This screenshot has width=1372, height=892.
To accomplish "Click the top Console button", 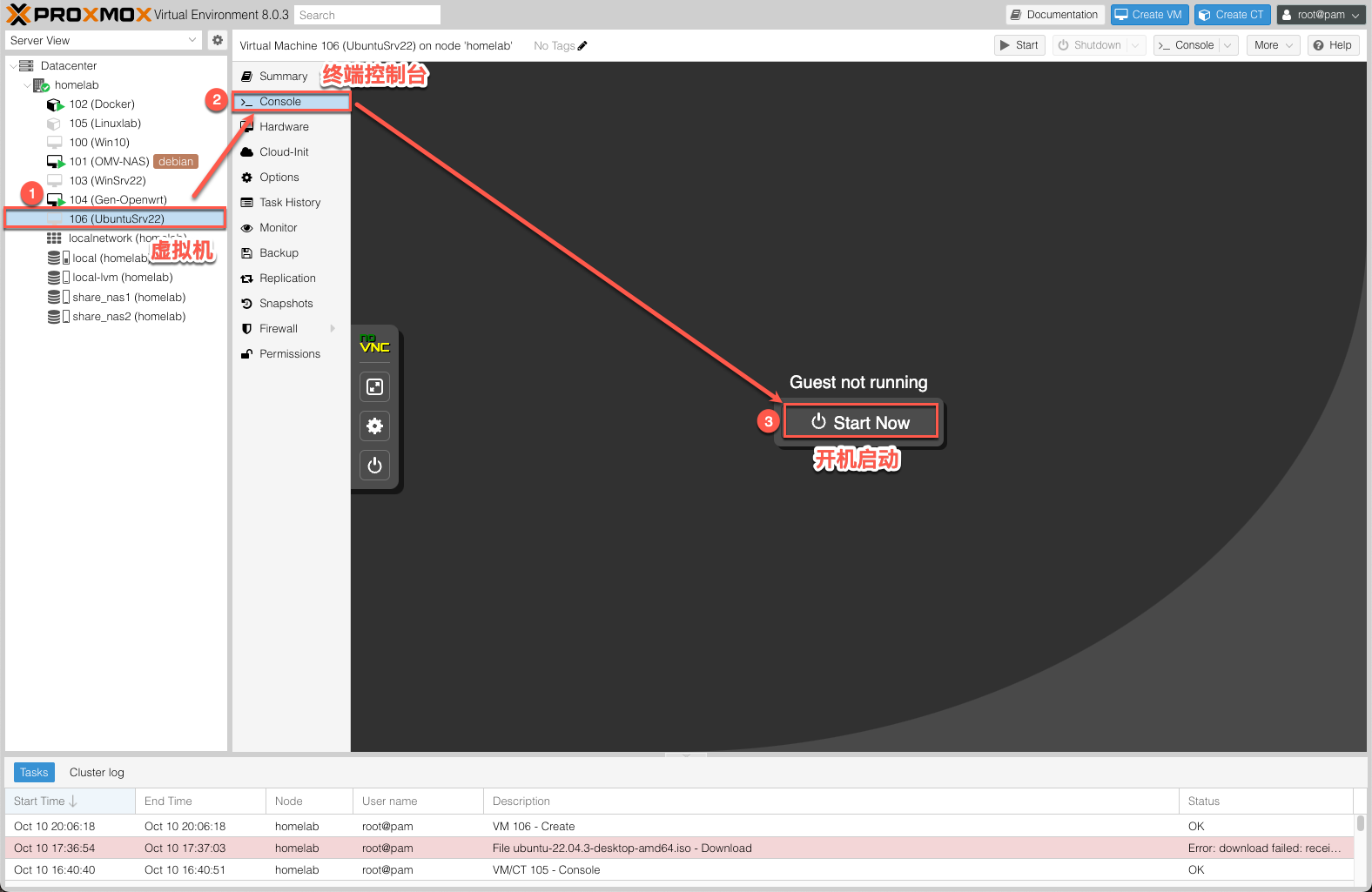I will click(1187, 45).
